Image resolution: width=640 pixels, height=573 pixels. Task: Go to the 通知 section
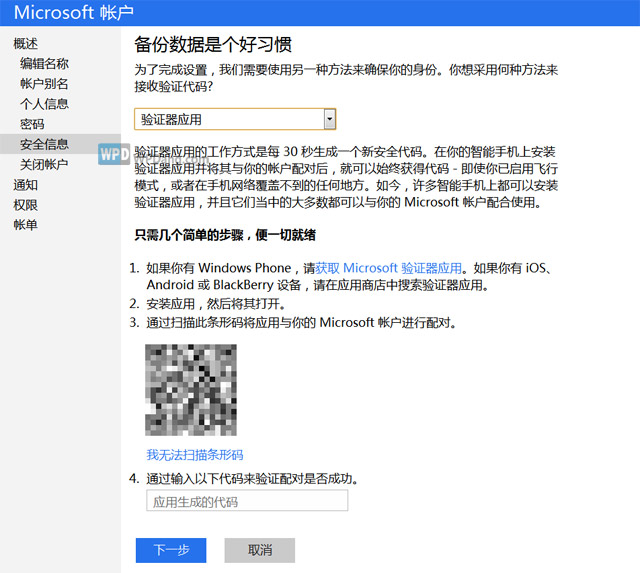coord(25,184)
